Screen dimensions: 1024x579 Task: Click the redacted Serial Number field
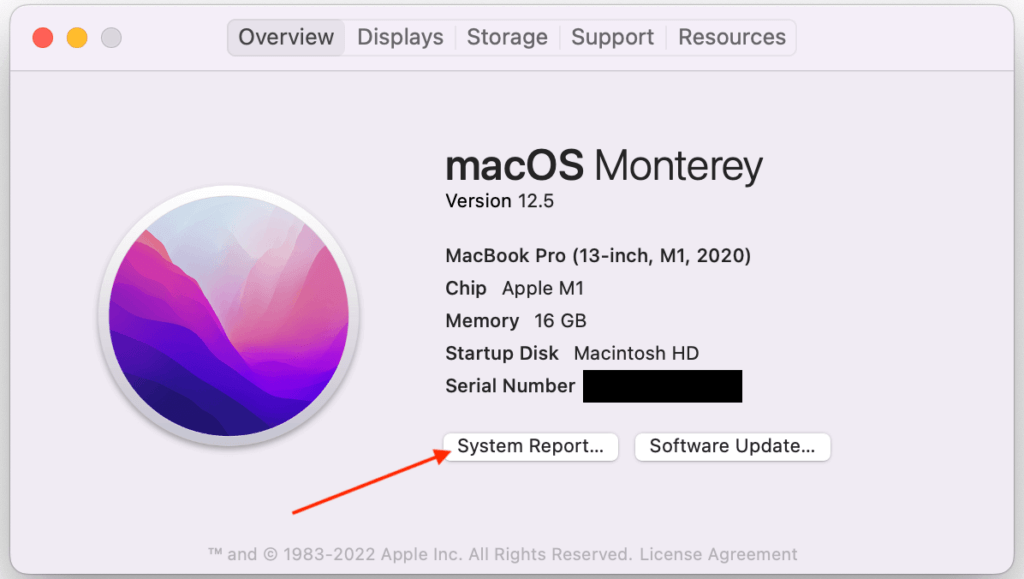[x=662, y=386]
